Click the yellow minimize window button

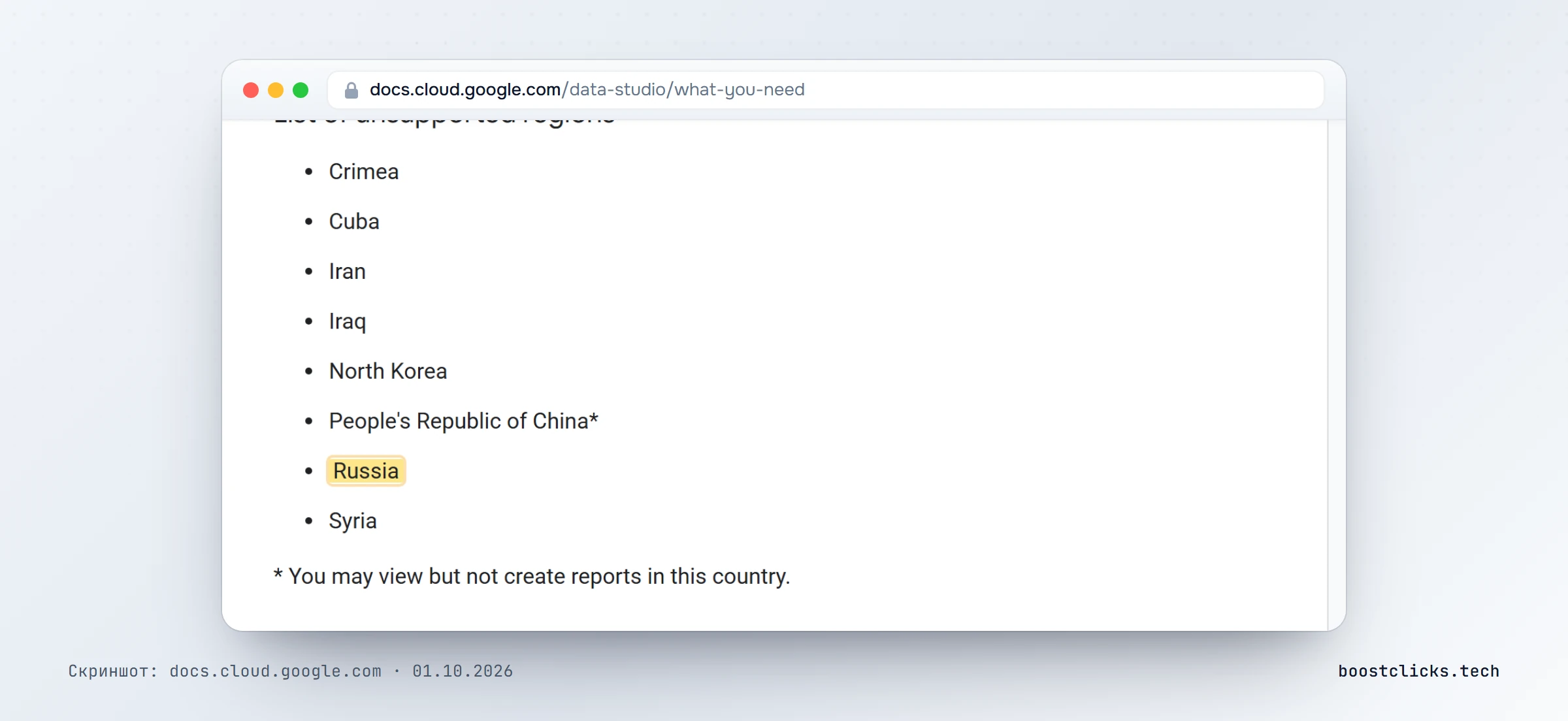pos(276,90)
